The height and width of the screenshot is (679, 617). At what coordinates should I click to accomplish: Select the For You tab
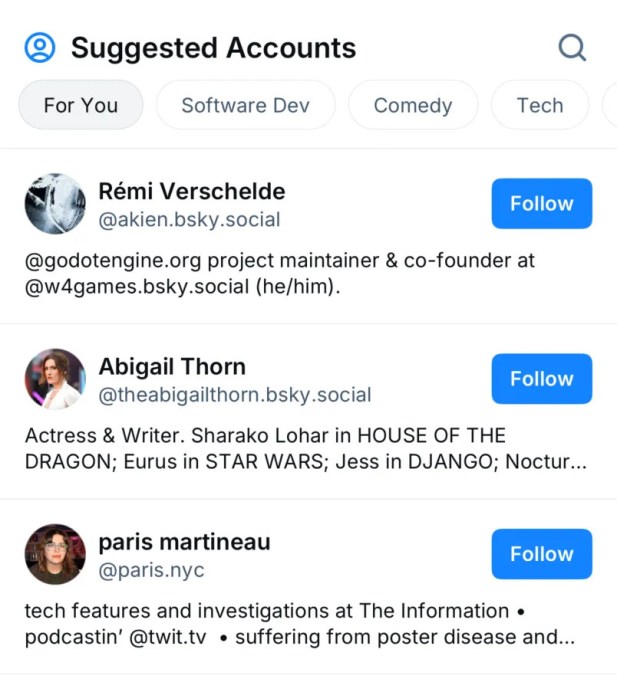click(81, 105)
